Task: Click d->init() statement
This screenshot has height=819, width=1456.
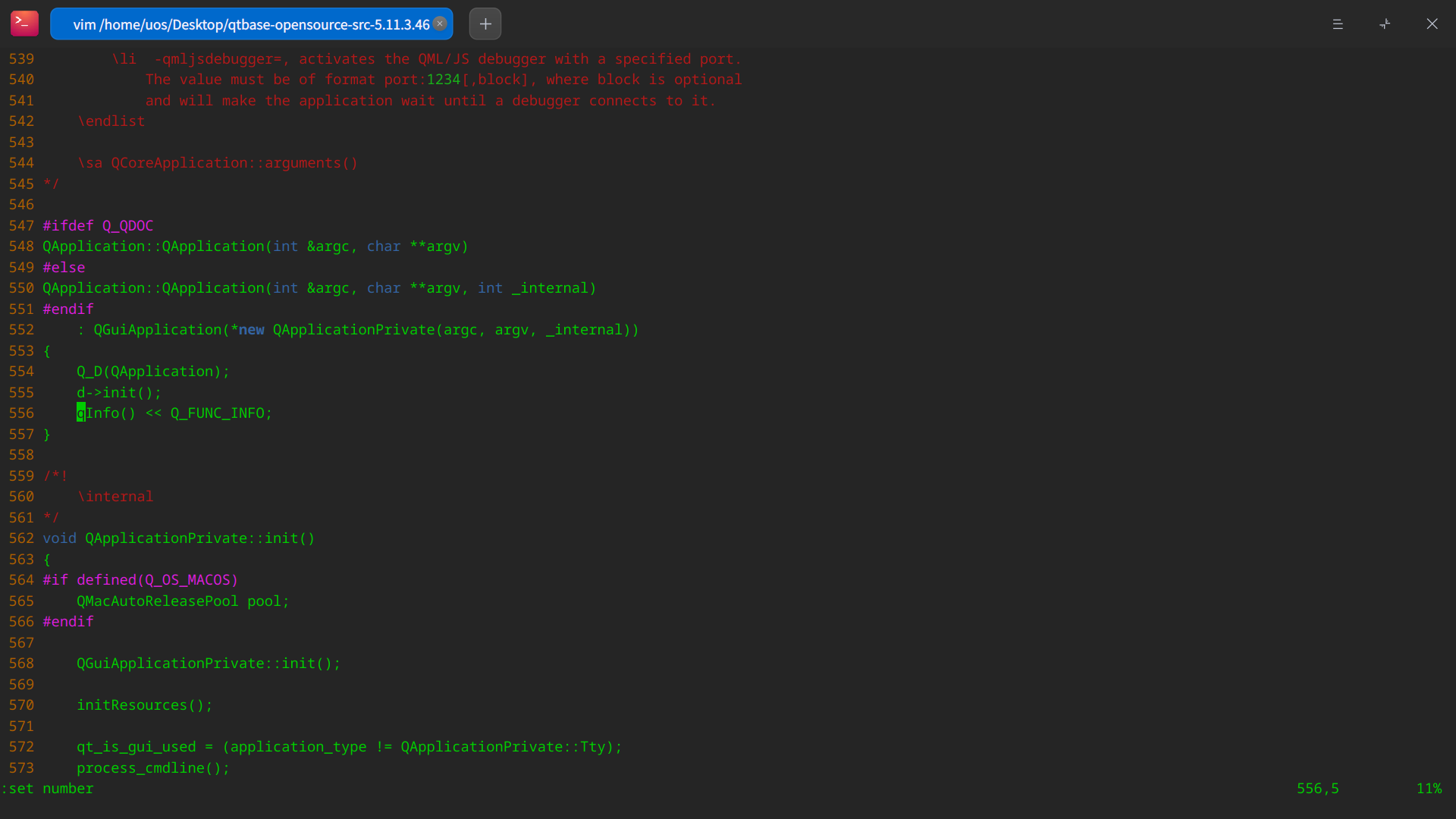Action: coord(118,393)
